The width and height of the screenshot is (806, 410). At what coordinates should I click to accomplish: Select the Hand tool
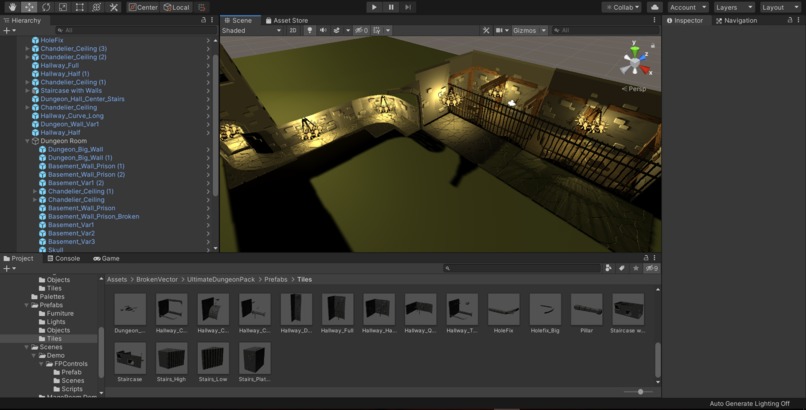tap(12, 7)
